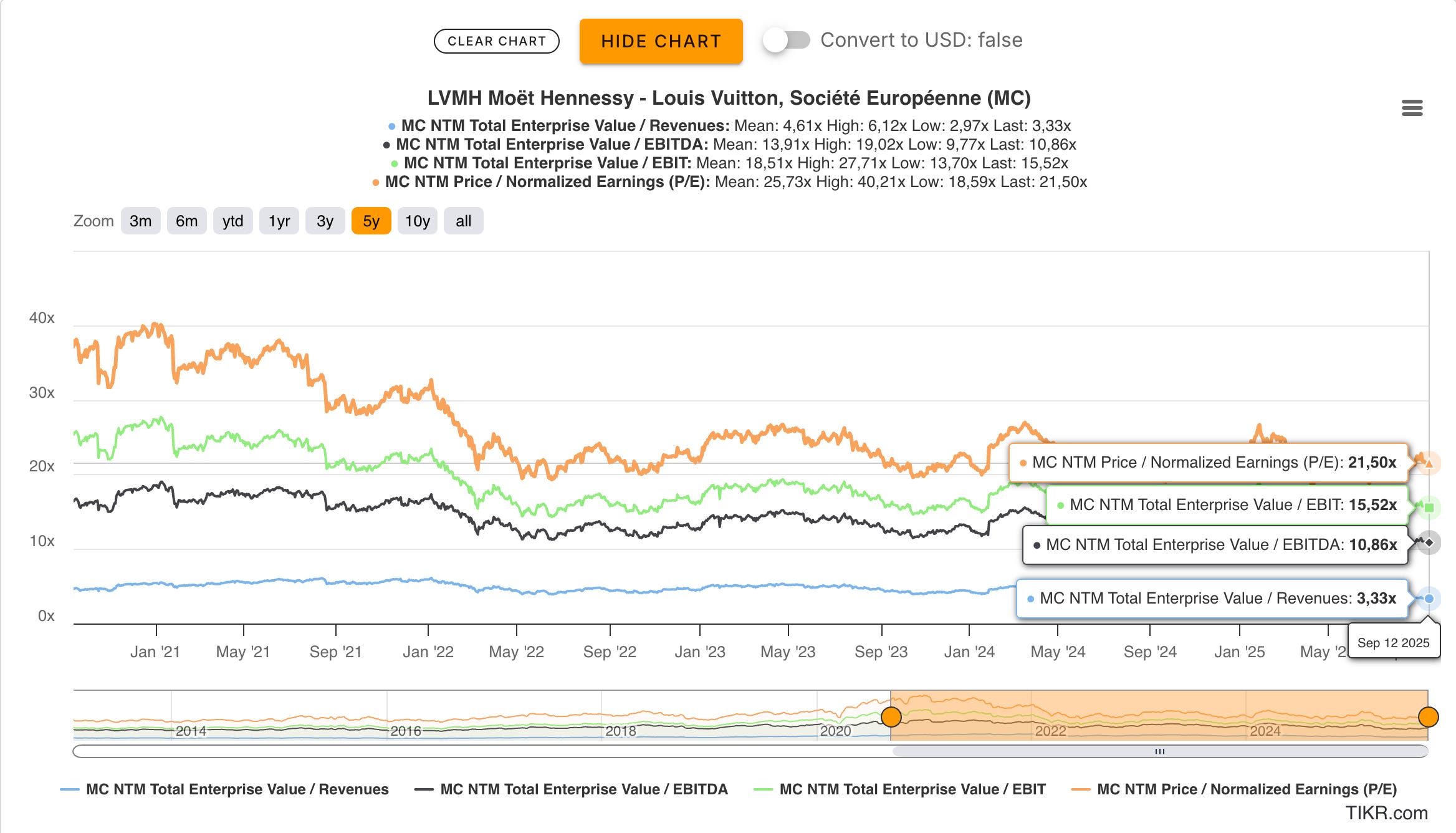Toggle EV/EBITDA series in bottom legend
1456x833 pixels.
point(583,789)
